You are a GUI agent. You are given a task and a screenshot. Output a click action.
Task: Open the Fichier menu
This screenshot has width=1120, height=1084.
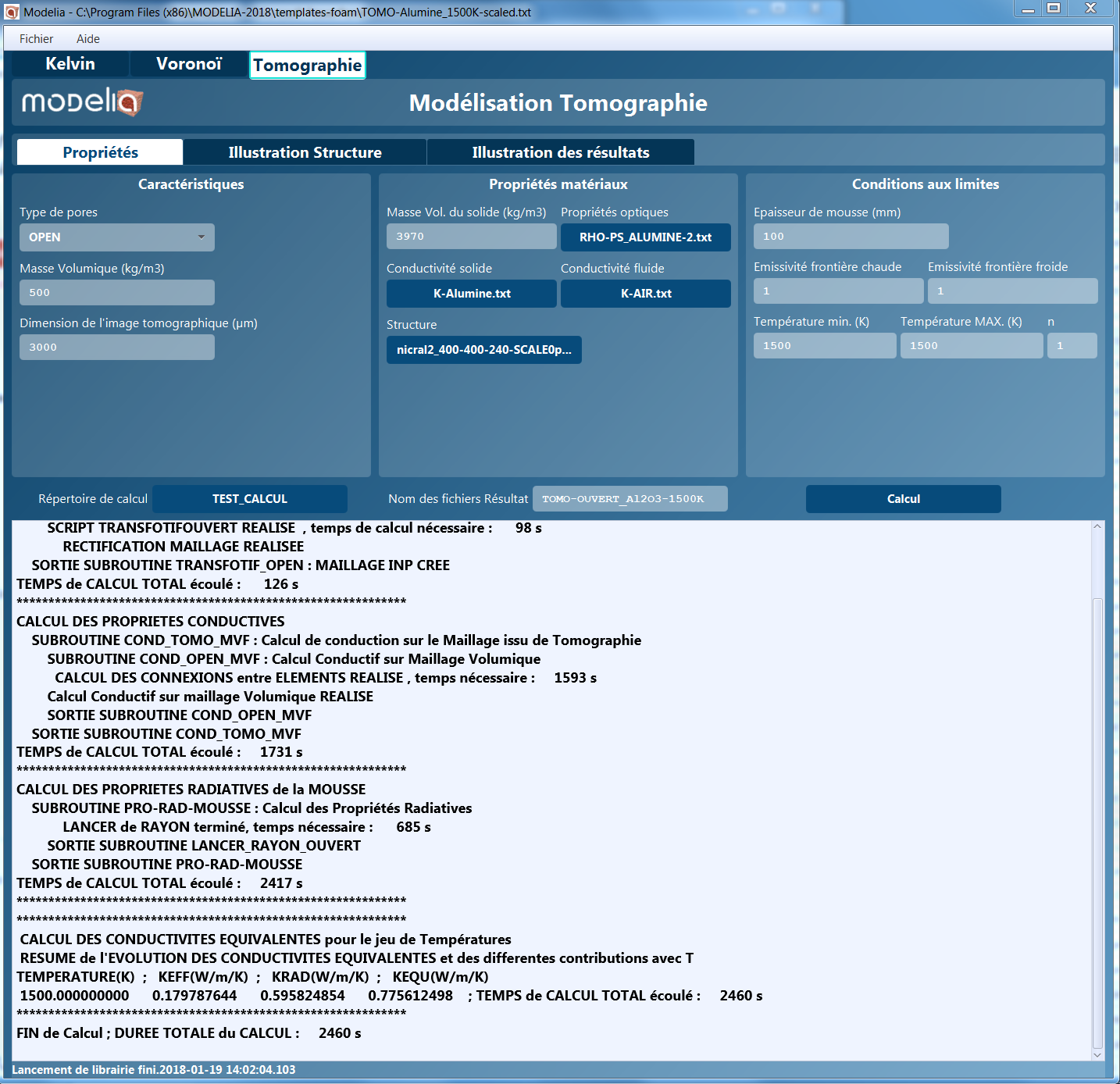pyautogui.click(x=36, y=39)
